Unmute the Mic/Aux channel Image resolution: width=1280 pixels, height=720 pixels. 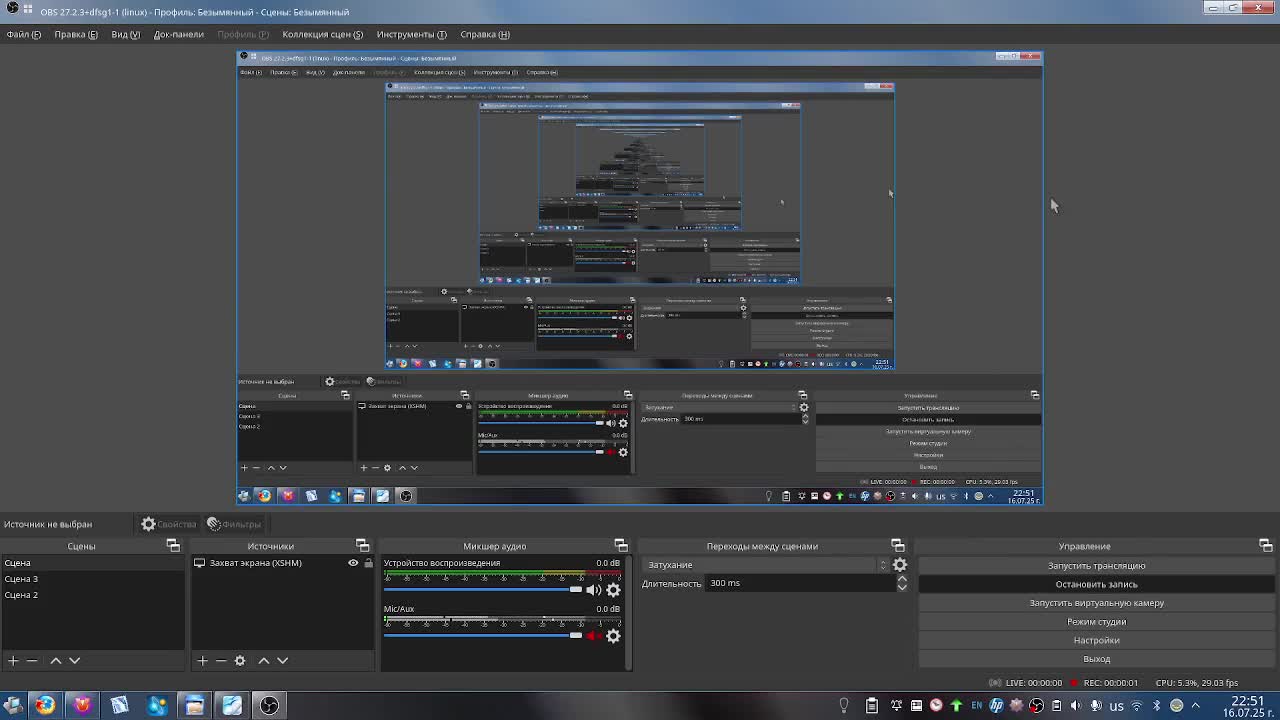tap(594, 636)
